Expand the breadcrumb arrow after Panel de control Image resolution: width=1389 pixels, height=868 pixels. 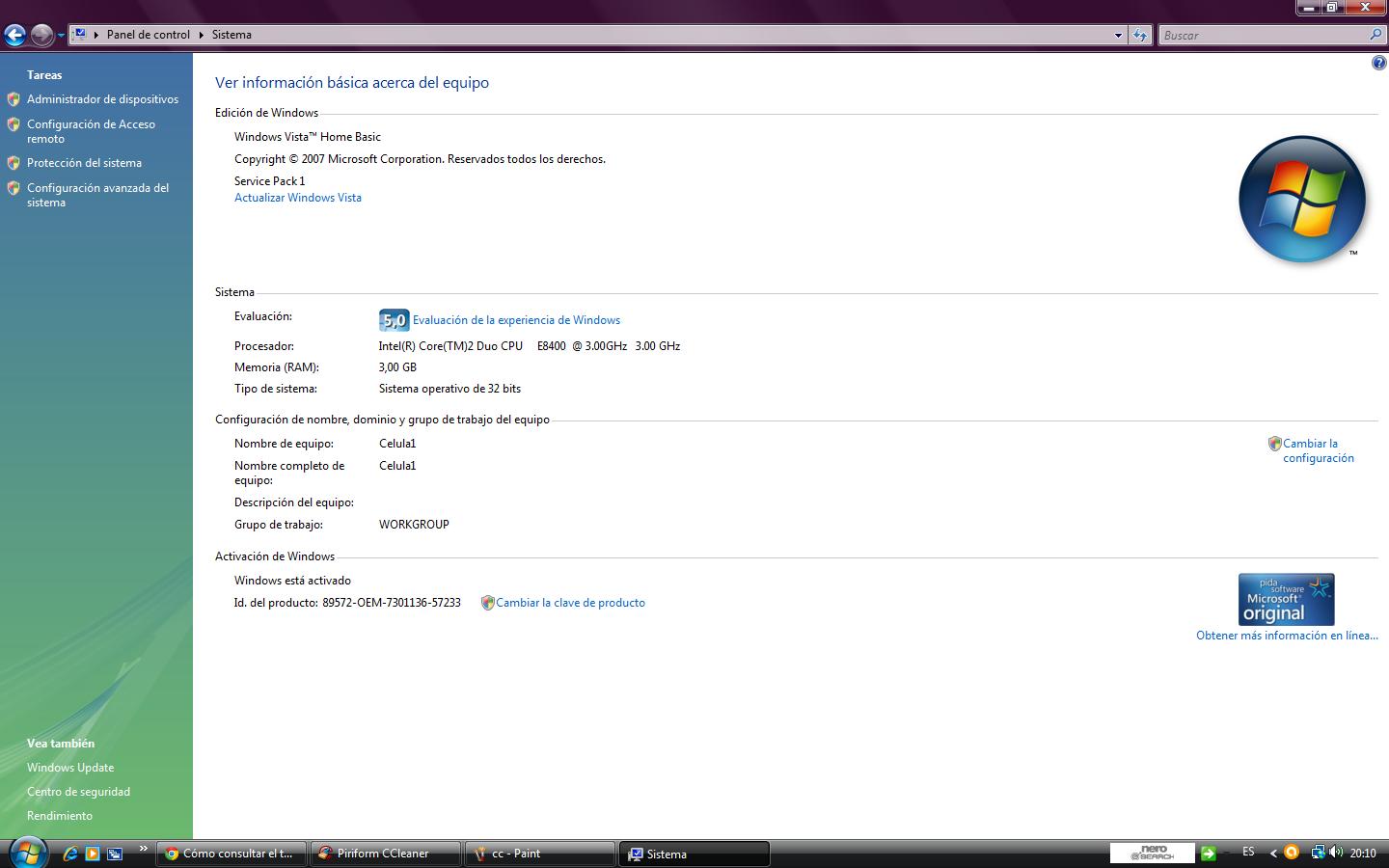(x=202, y=35)
